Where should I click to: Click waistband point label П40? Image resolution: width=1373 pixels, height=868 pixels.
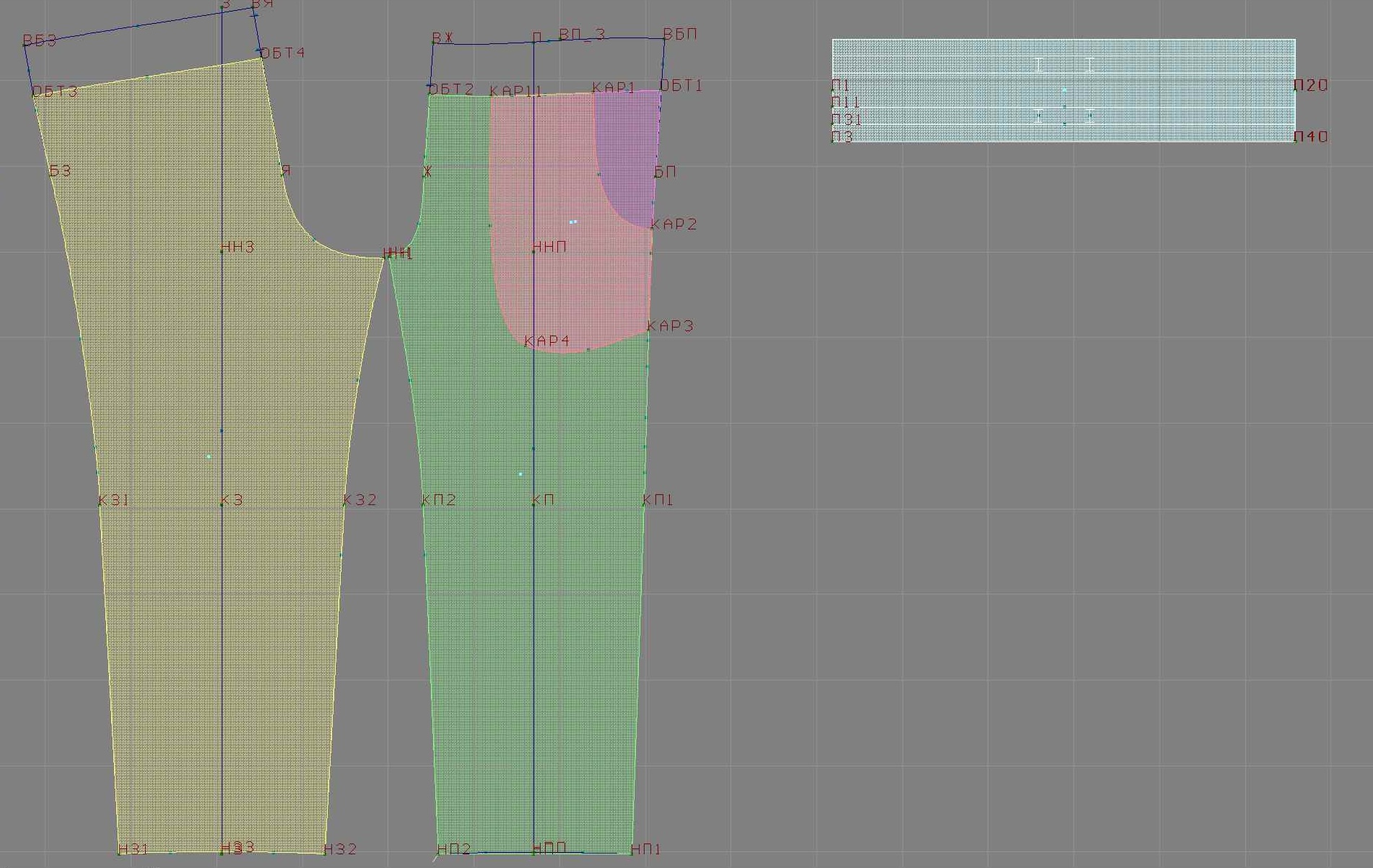1310,136
